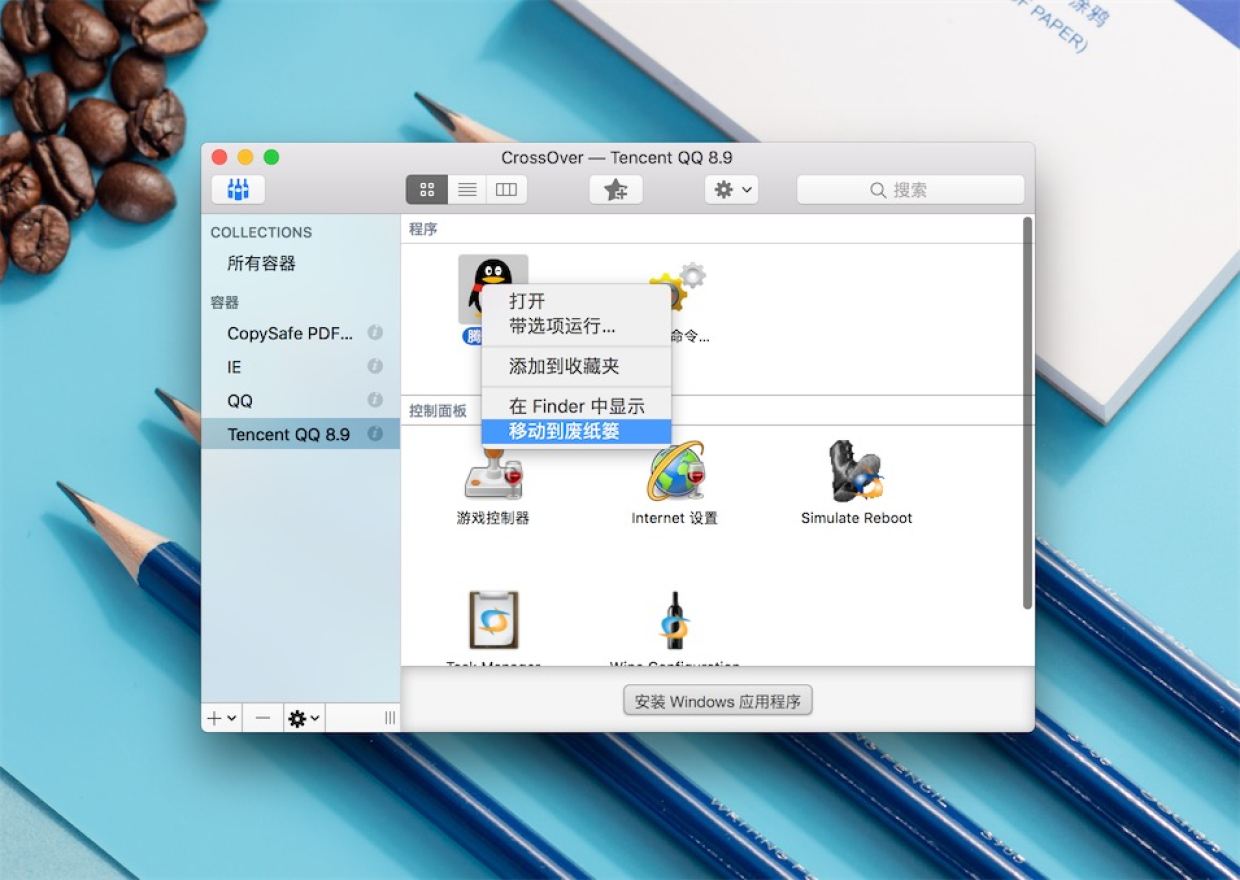
Task: Select the Simulate Reboot boot icon
Action: point(856,471)
